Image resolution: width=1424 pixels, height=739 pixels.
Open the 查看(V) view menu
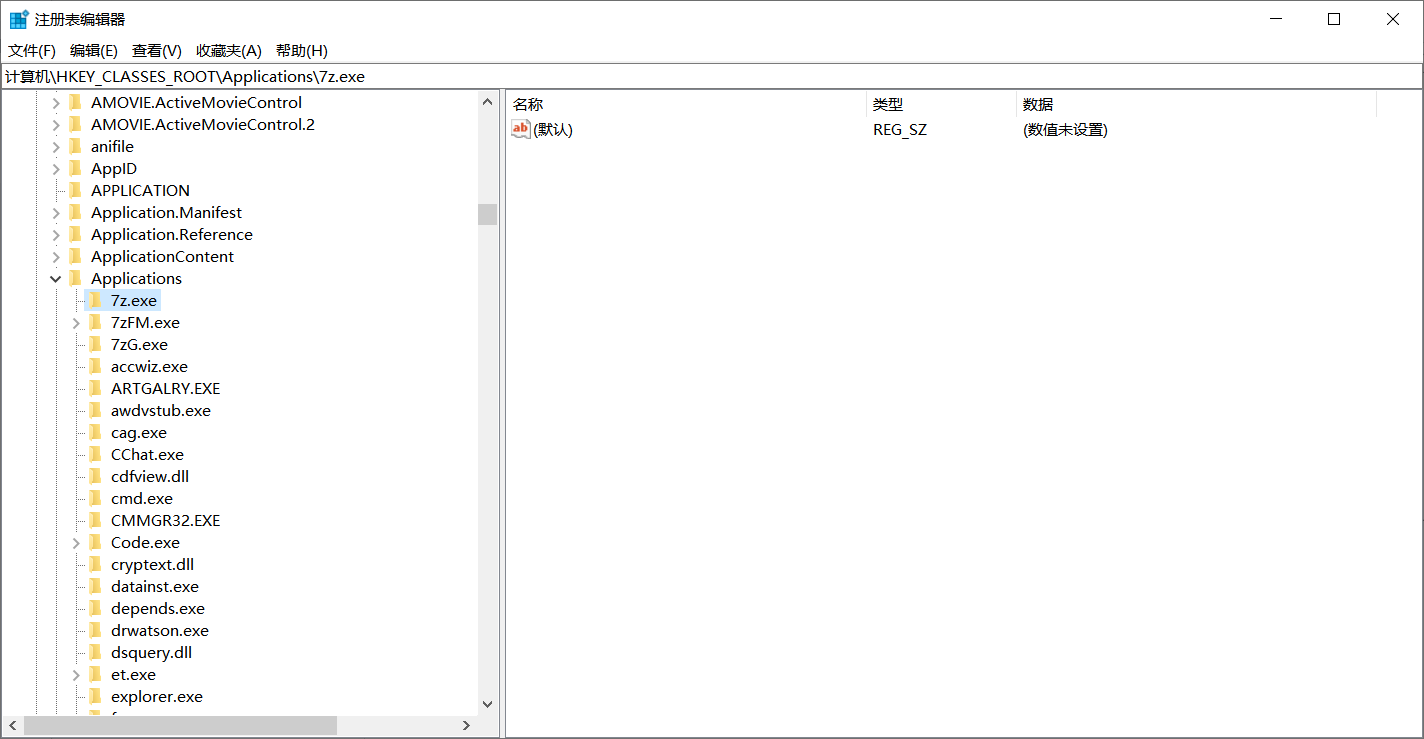click(157, 50)
